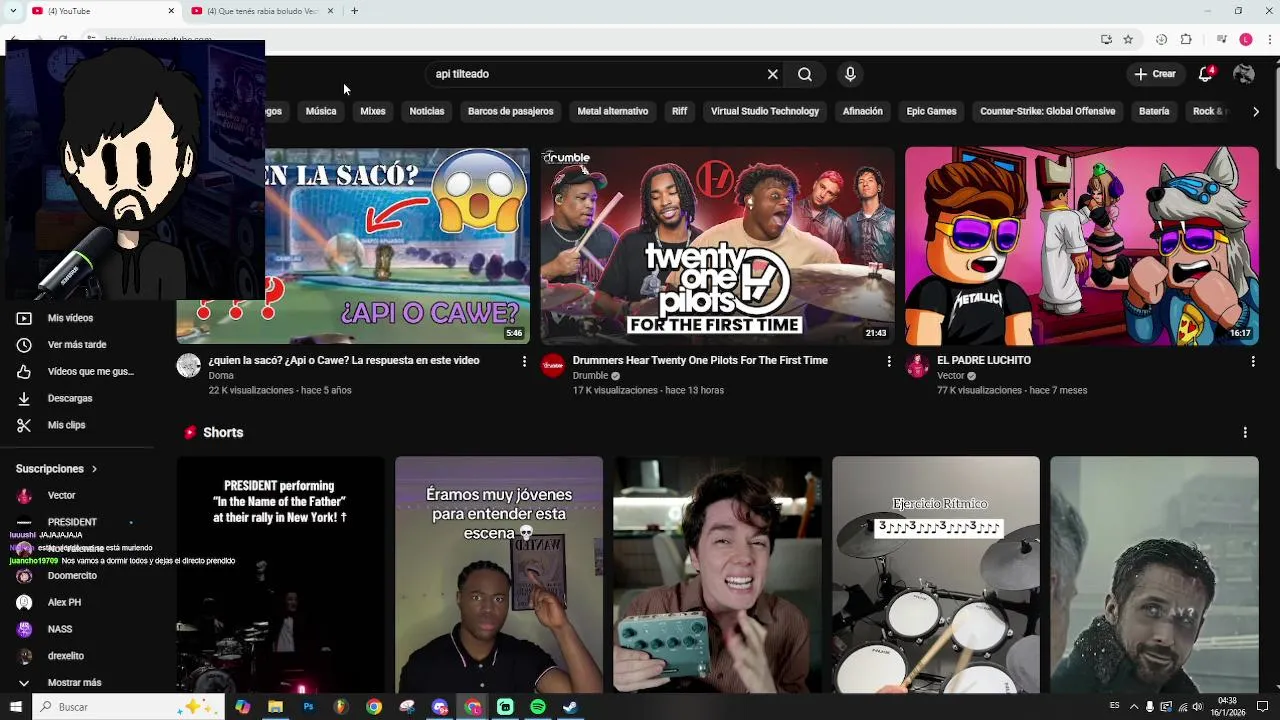Open the Windows Start menu
The image size is (1280, 720).
click(15, 707)
